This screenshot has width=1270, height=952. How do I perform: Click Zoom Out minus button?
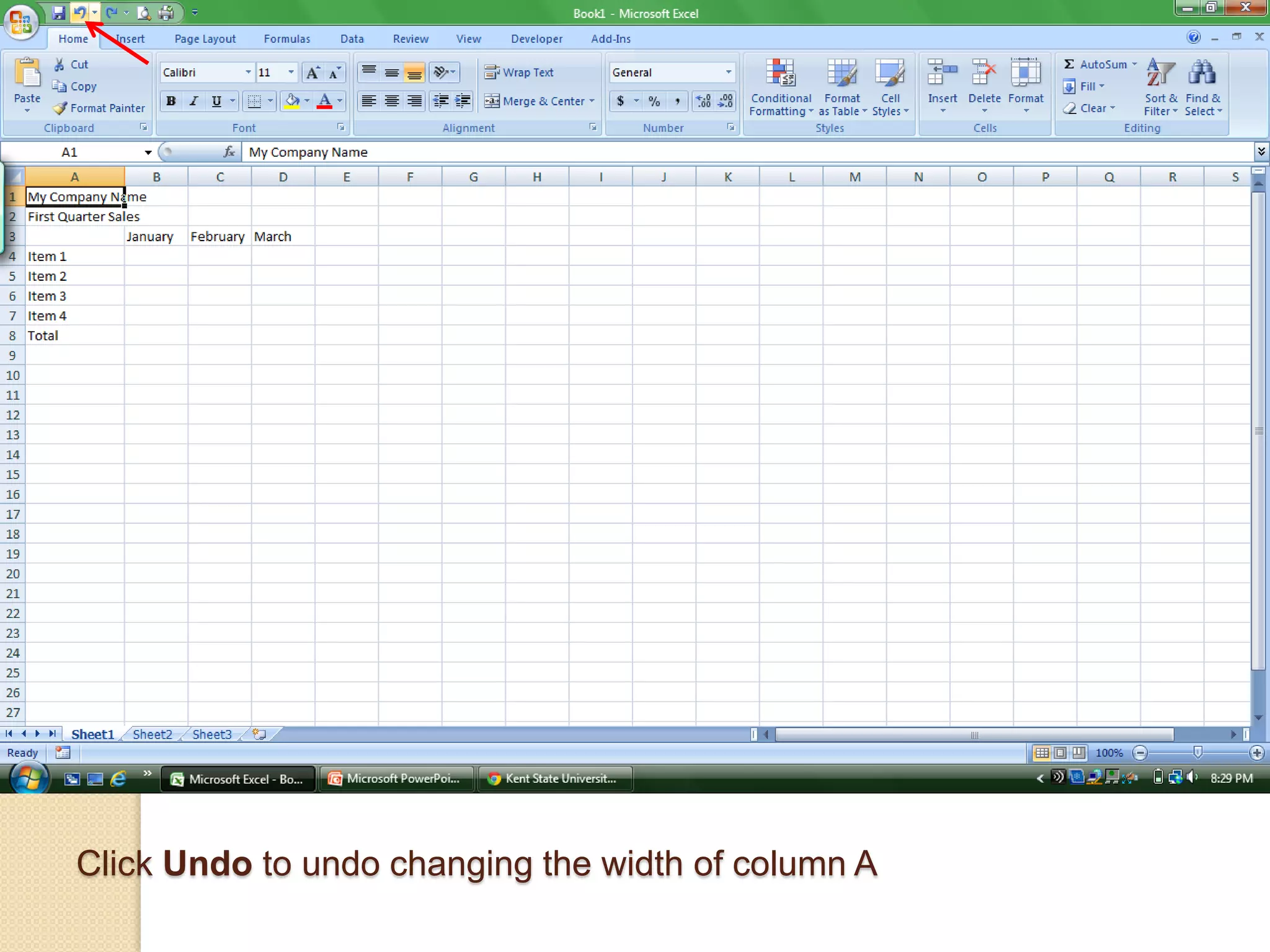[x=1140, y=753]
